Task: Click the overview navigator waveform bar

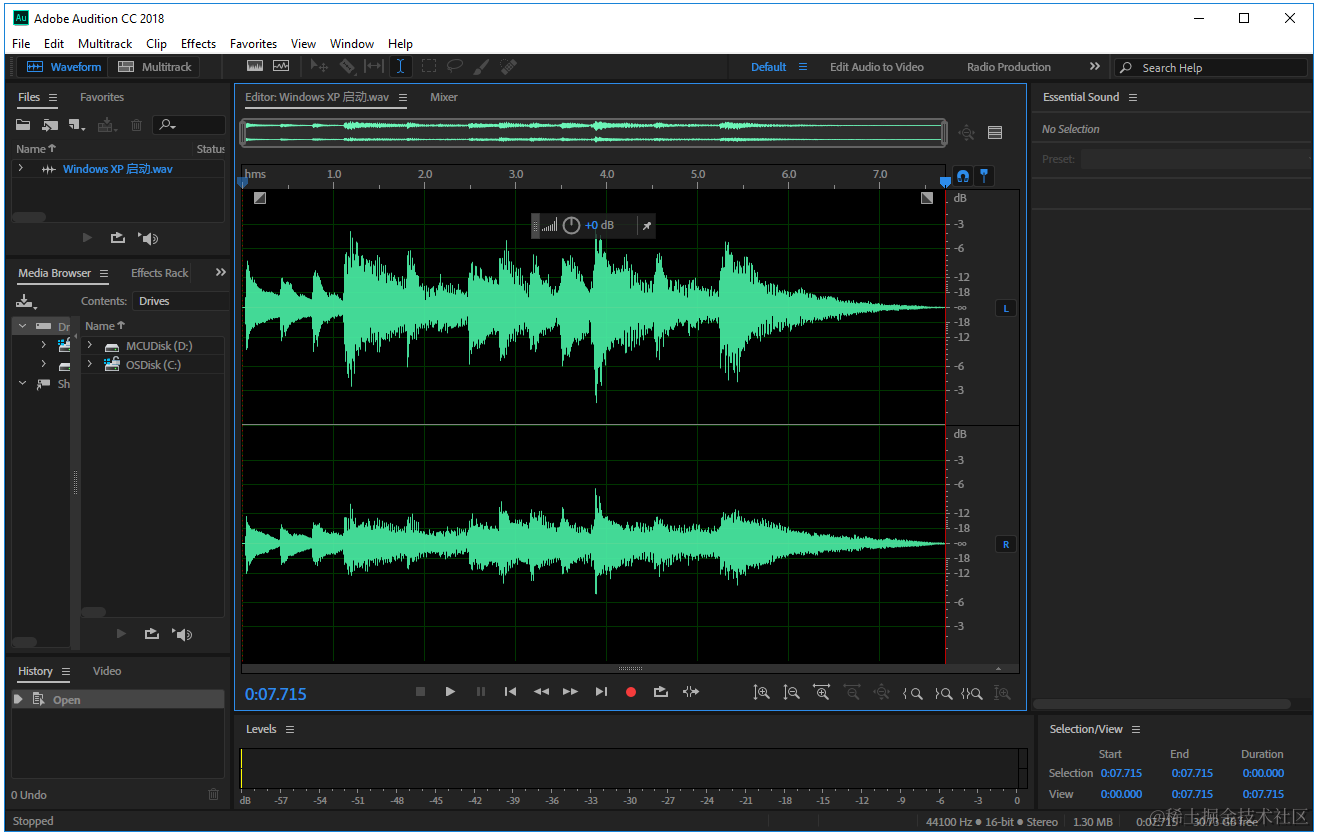Action: point(593,132)
